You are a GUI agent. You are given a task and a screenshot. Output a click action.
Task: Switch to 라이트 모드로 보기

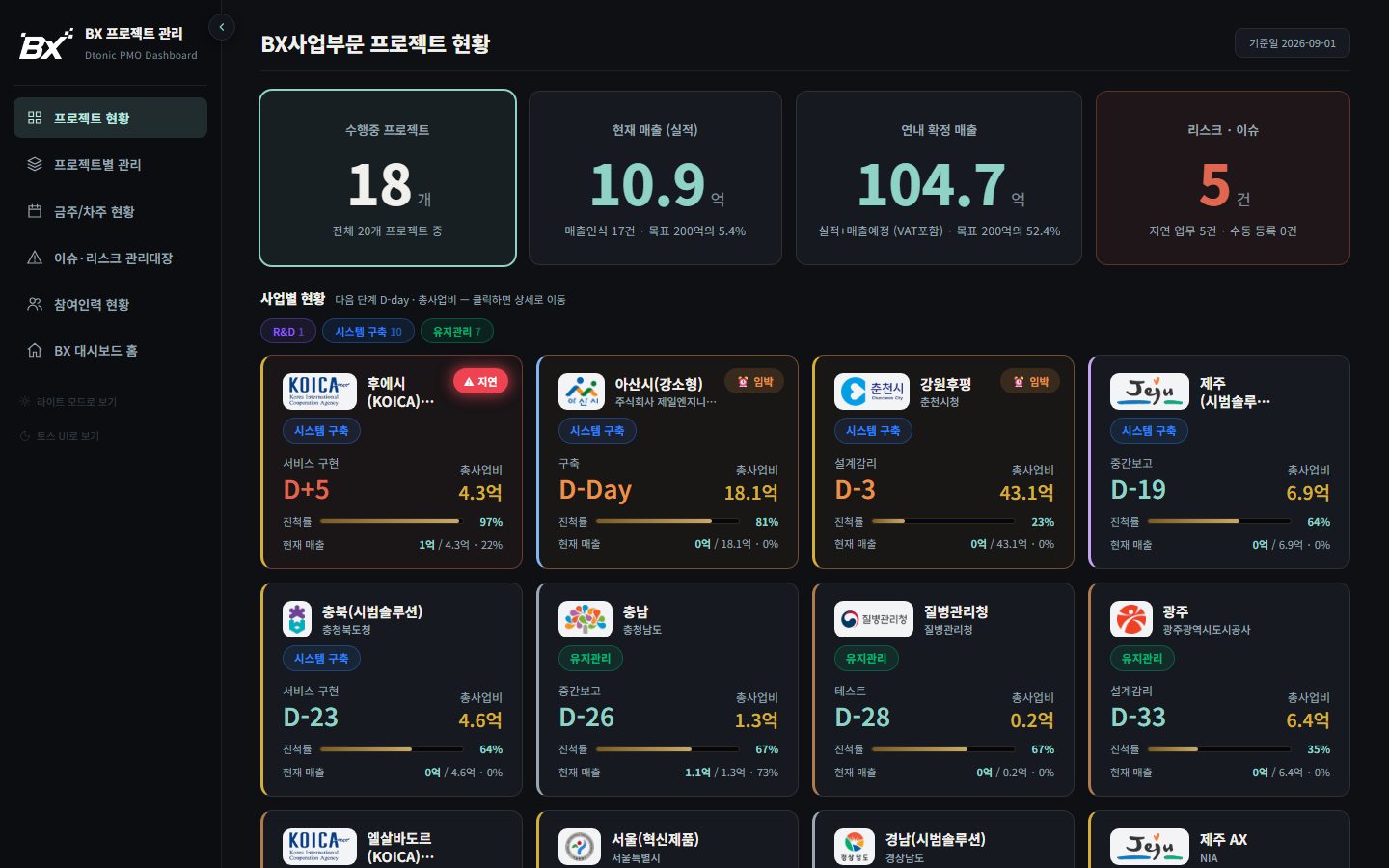pos(68,402)
